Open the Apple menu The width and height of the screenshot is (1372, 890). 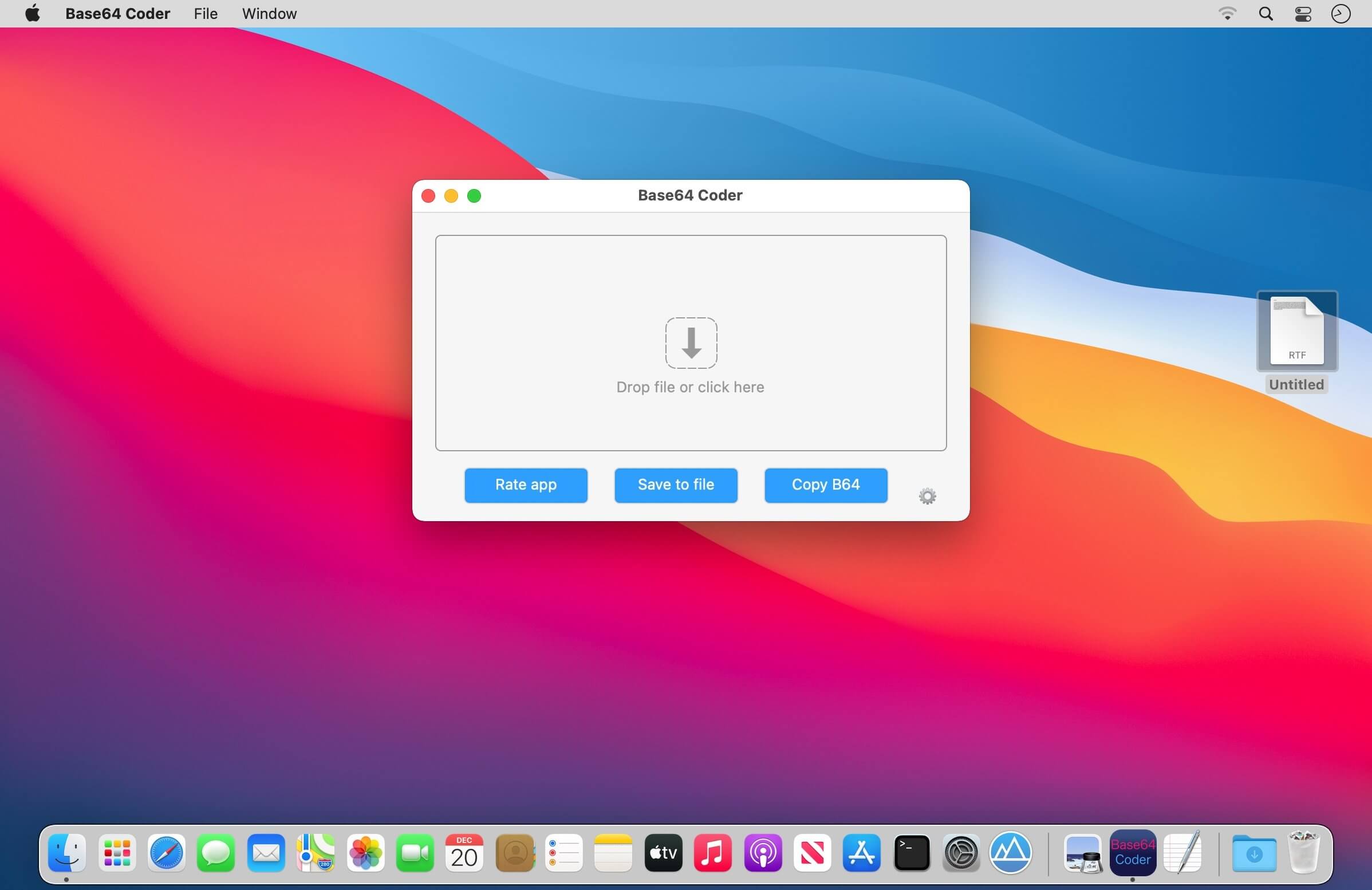coord(33,13)
